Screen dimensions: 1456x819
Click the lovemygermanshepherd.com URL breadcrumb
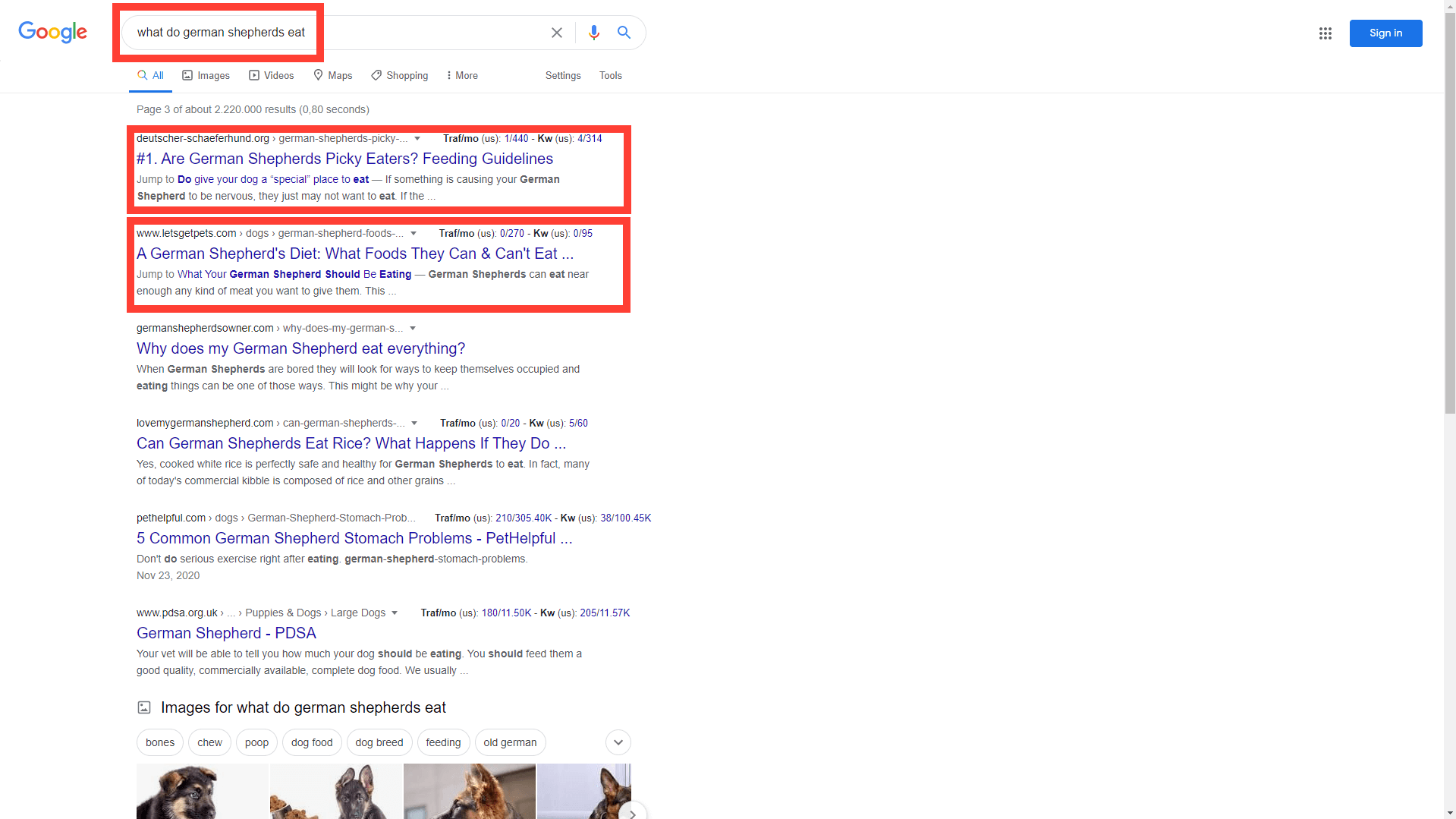(271, 424)
